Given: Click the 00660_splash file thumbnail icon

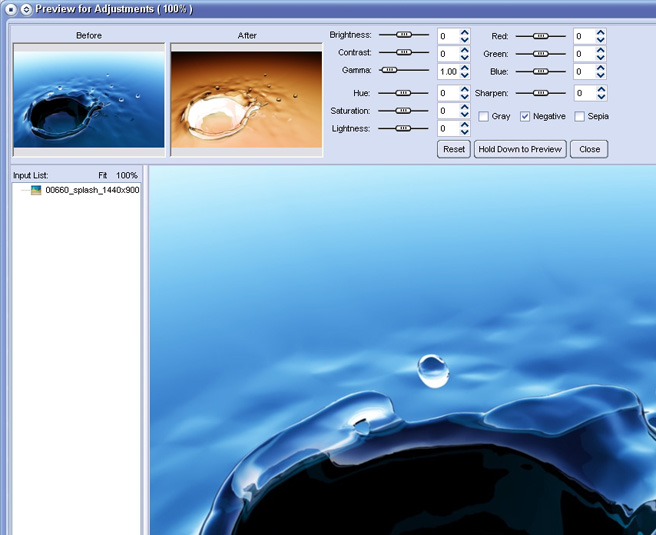Looking at the screenshot, I should 36,190.
